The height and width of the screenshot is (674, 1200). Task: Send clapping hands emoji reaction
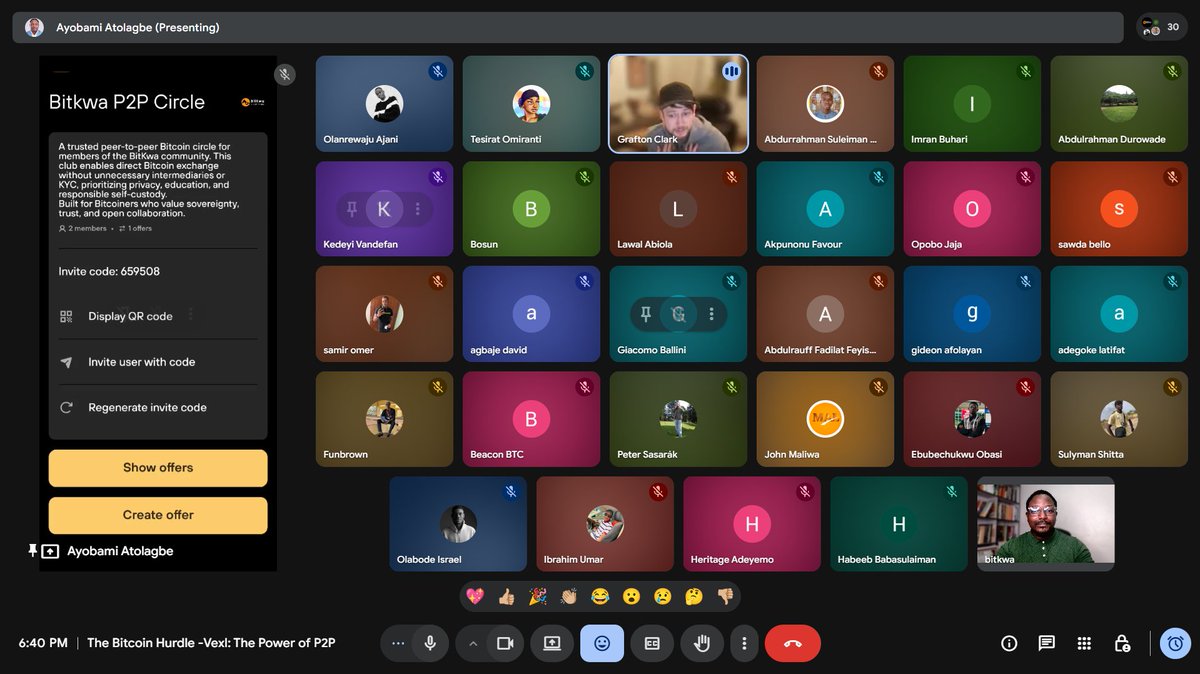pos(568,596)
